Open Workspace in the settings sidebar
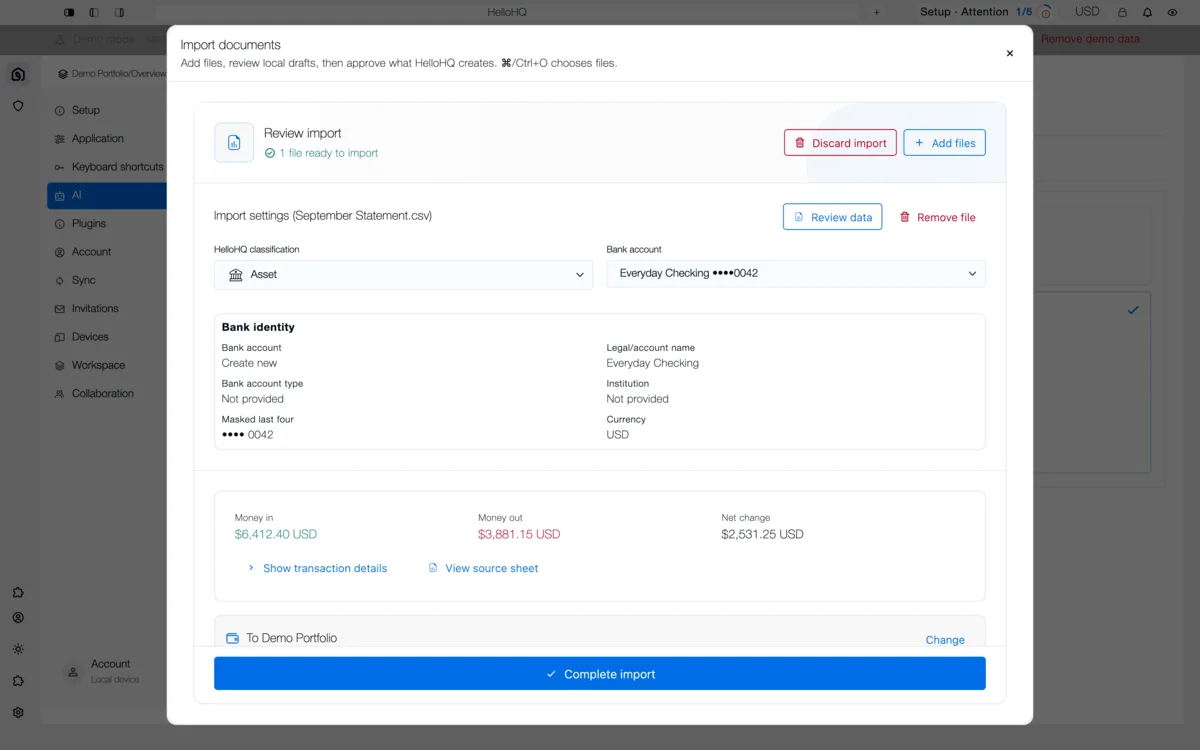 click(107, 366)
